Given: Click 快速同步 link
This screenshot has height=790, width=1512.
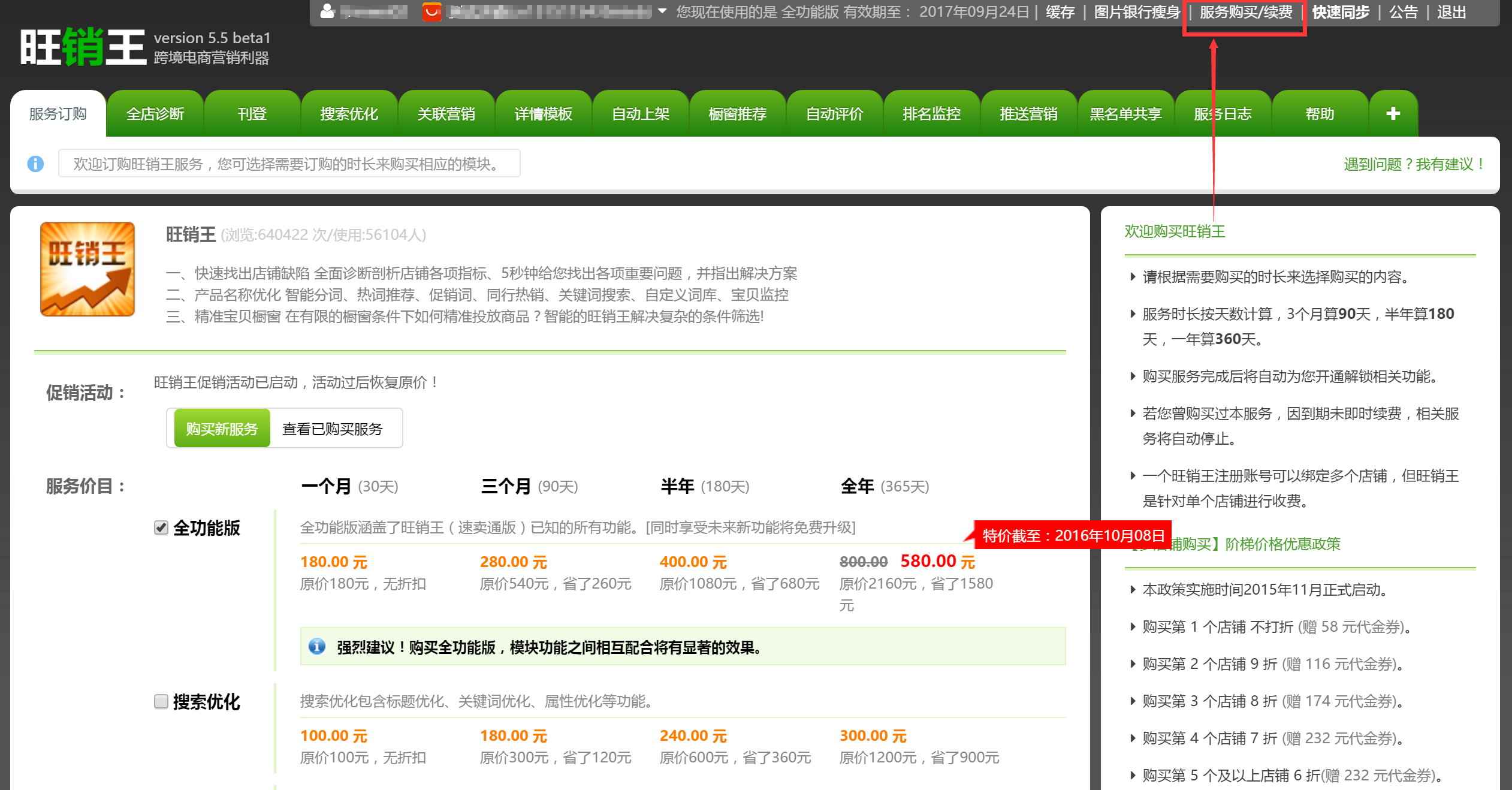Looking at the screenshot, I should [1341, 12].
